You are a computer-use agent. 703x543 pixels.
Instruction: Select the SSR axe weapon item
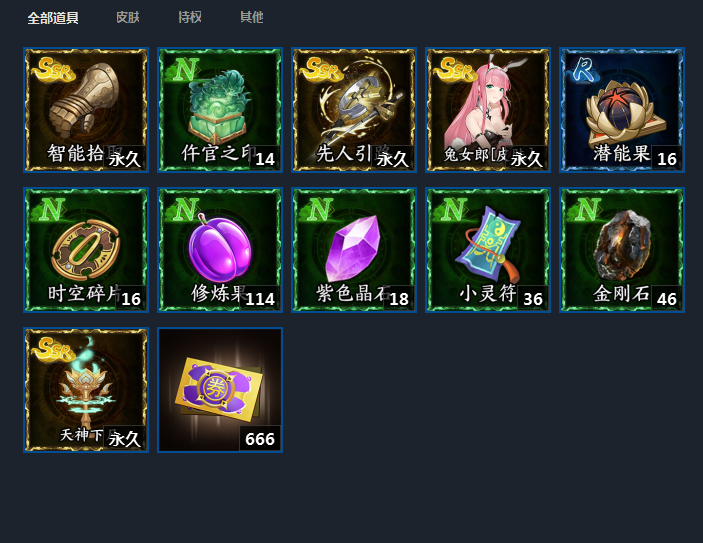click(354, 110)
